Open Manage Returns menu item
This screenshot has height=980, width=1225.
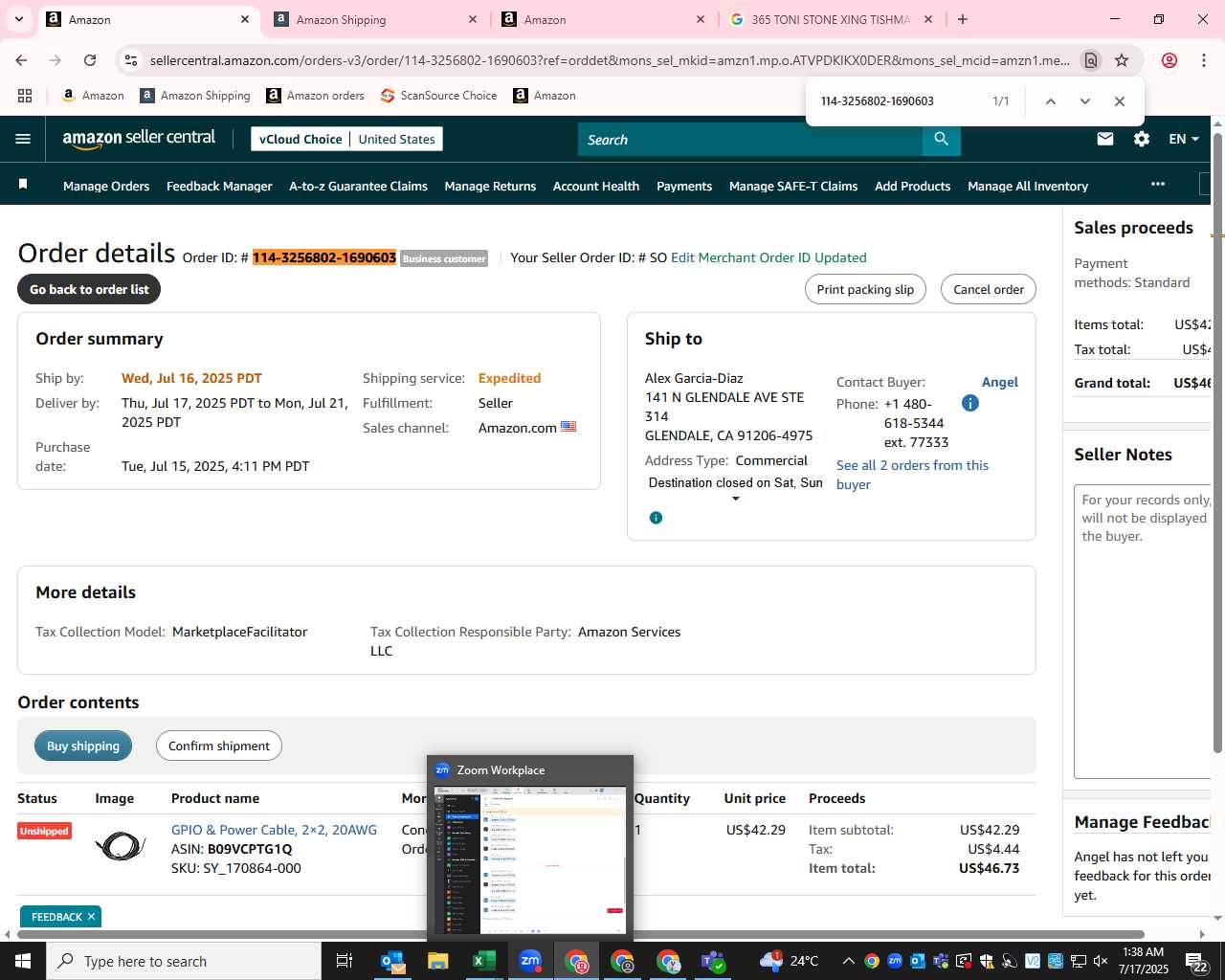tap(490, 186)
